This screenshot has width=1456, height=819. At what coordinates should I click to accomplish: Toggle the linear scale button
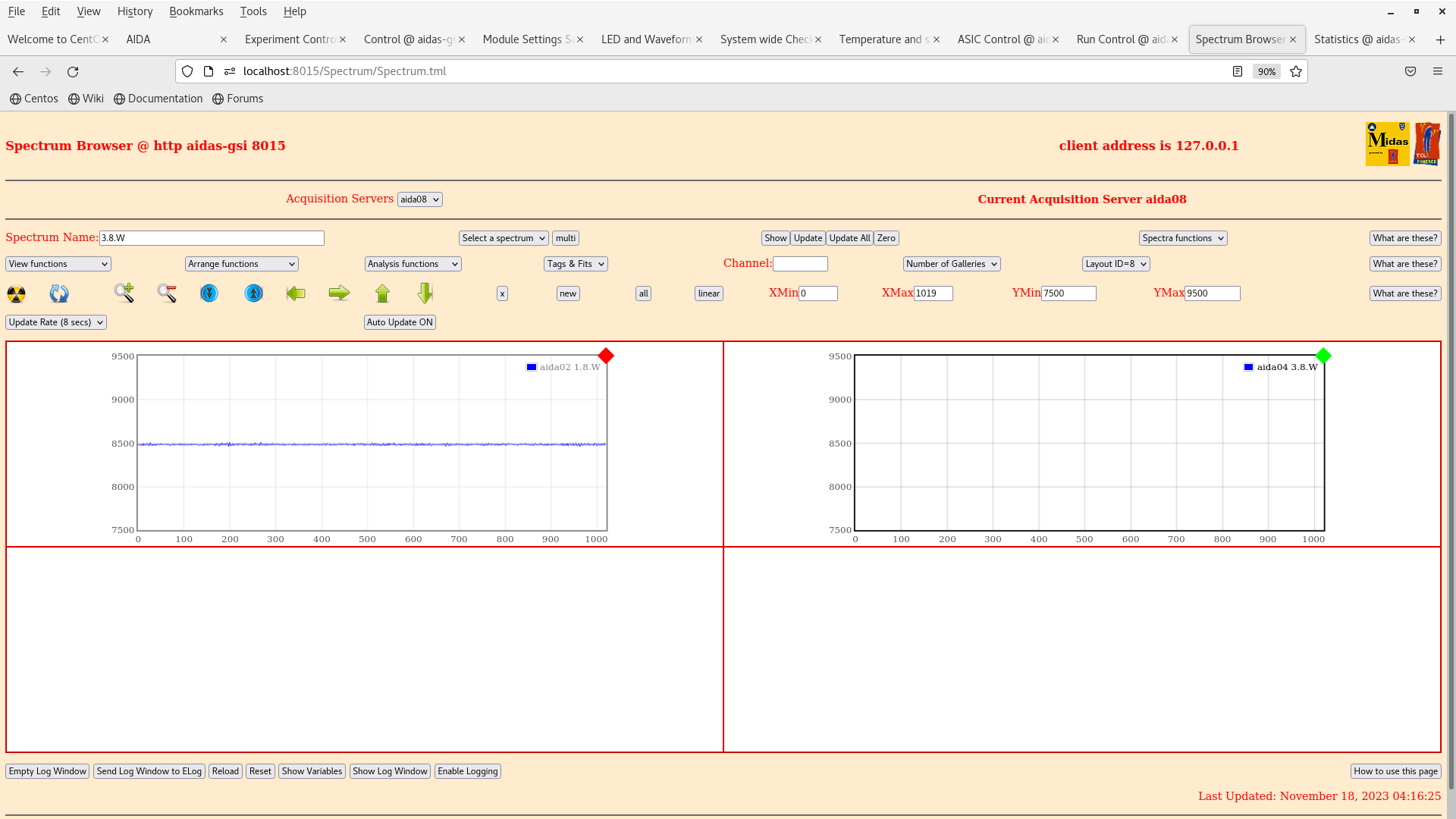click(708, 293)
